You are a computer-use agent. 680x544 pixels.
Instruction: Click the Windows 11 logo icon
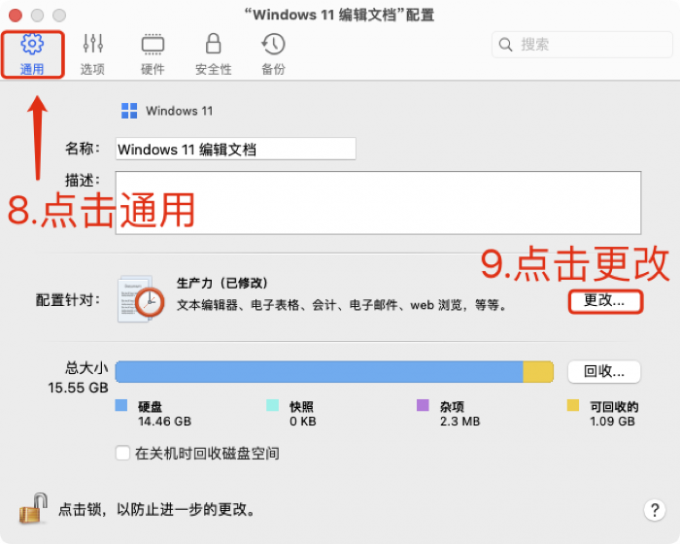point(129,111)
